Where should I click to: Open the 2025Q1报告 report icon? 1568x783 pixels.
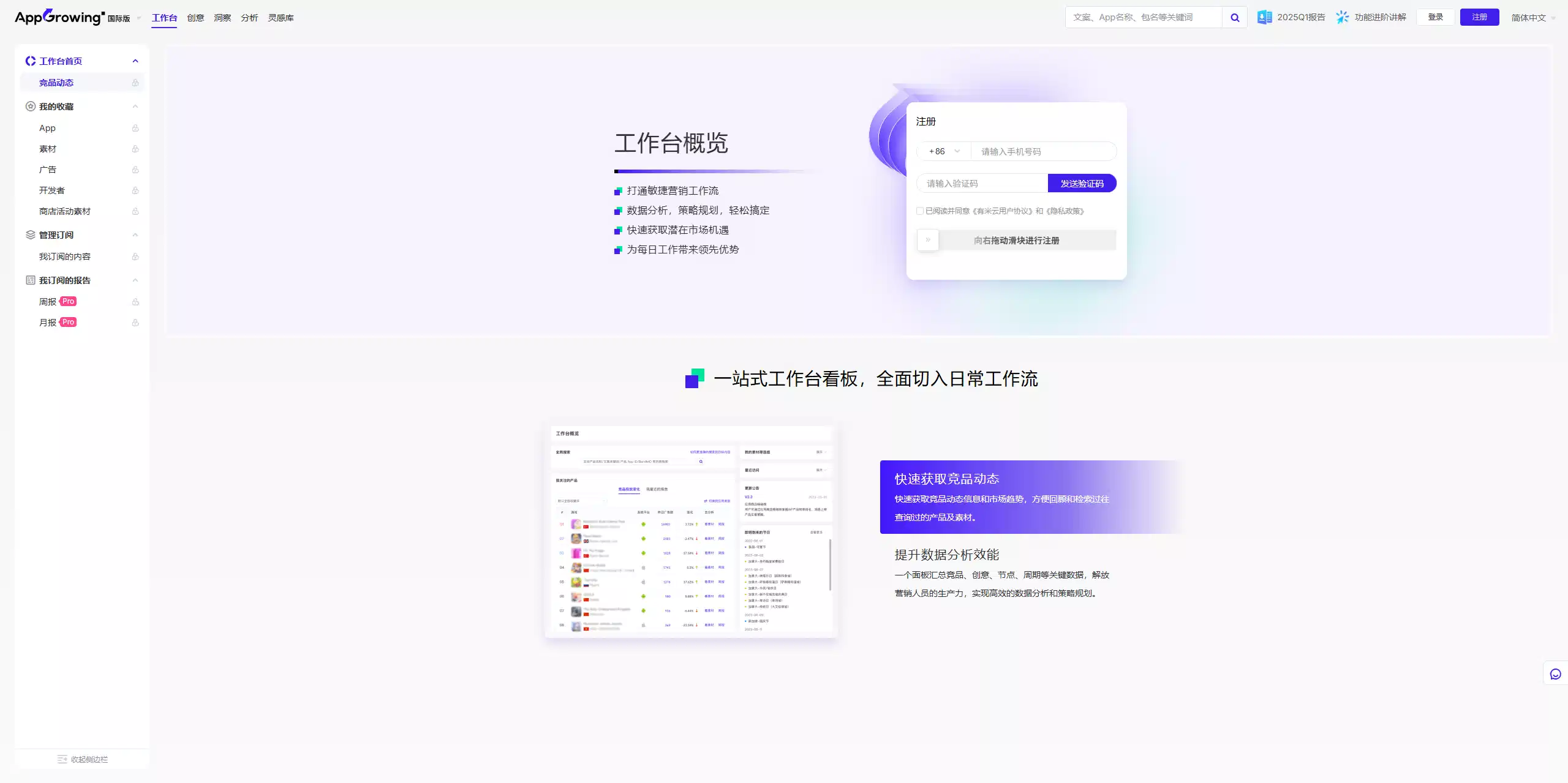click(x=1264, y=17)
